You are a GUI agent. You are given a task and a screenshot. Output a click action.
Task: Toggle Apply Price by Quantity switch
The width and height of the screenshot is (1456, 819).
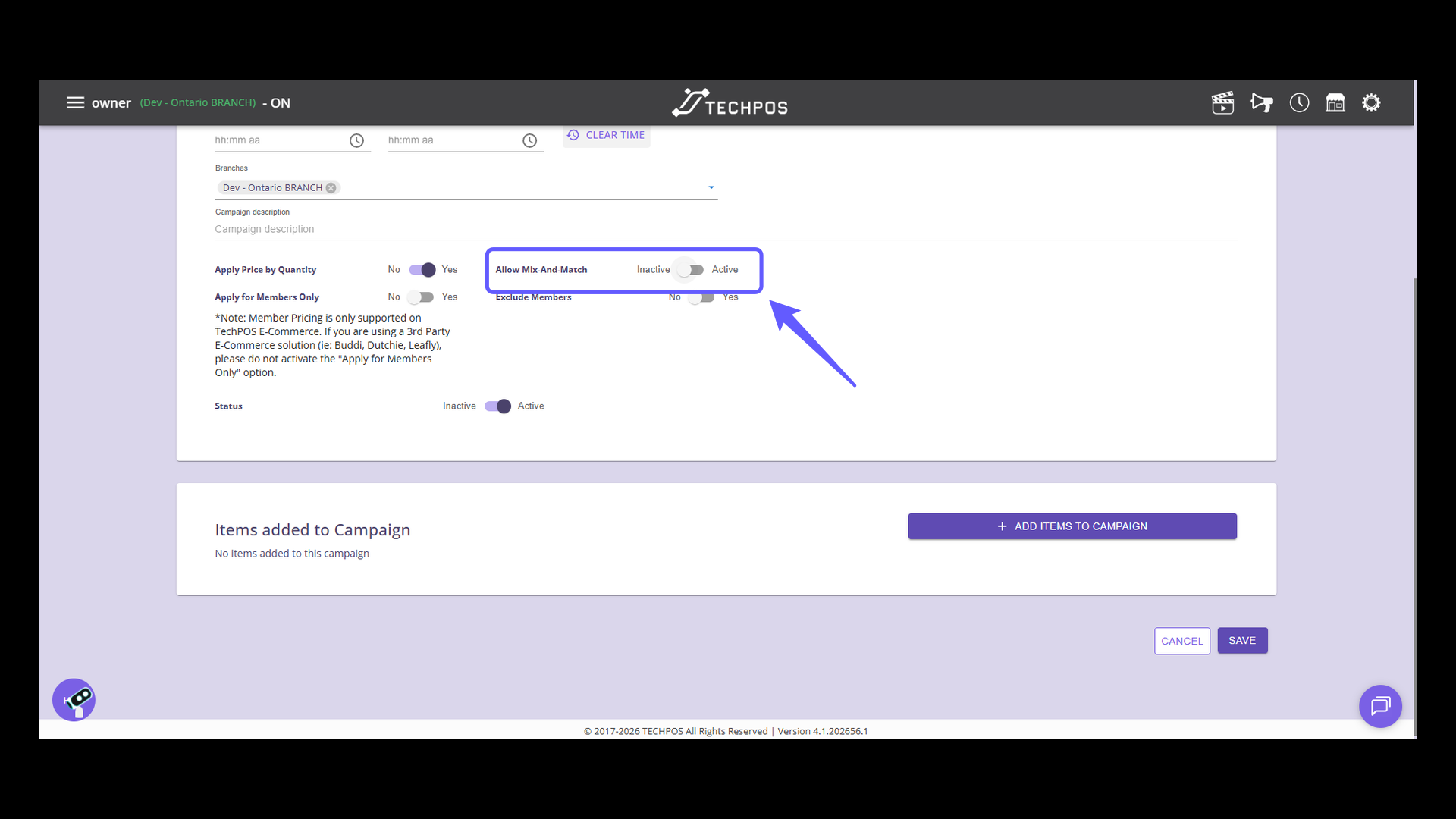(422, 270)
